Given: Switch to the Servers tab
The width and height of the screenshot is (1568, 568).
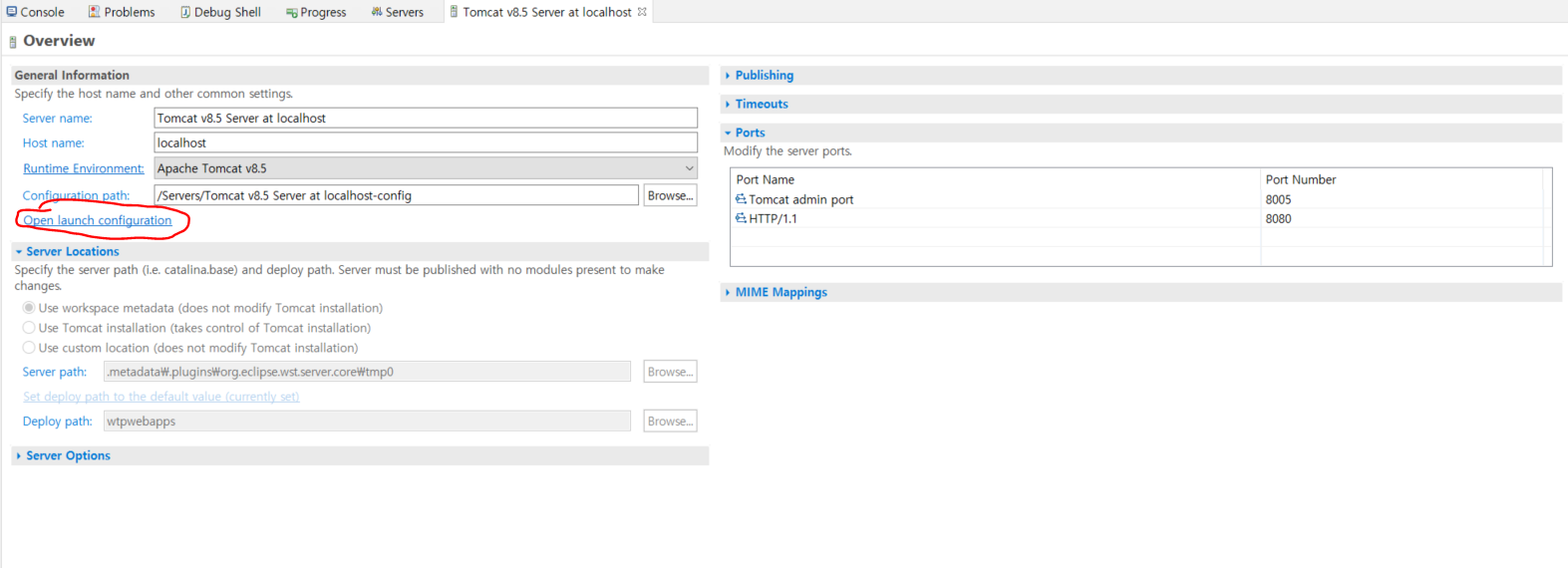Looking at the screenshot, I should click(397, 12).
